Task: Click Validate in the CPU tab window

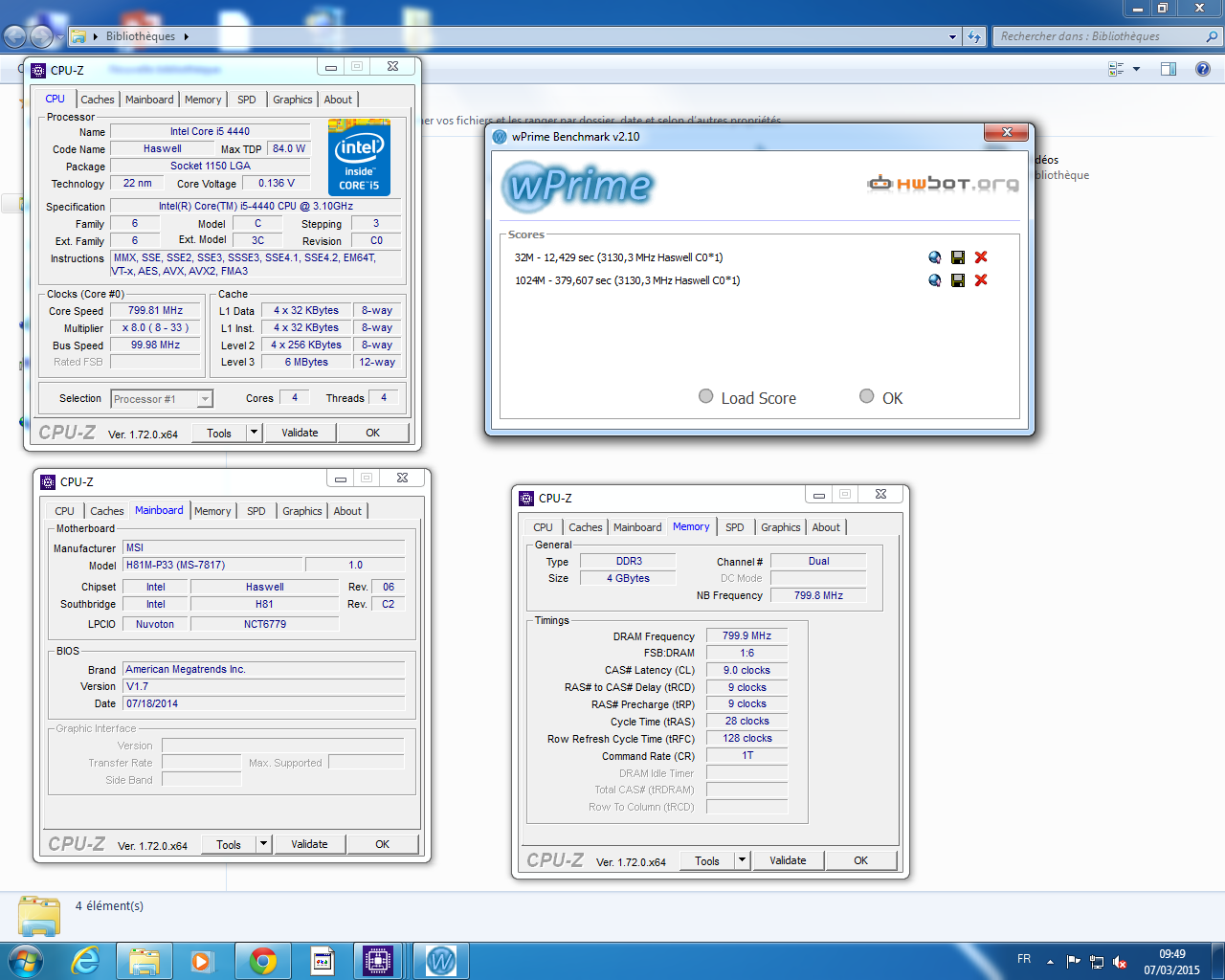Action: pos(300,433)
